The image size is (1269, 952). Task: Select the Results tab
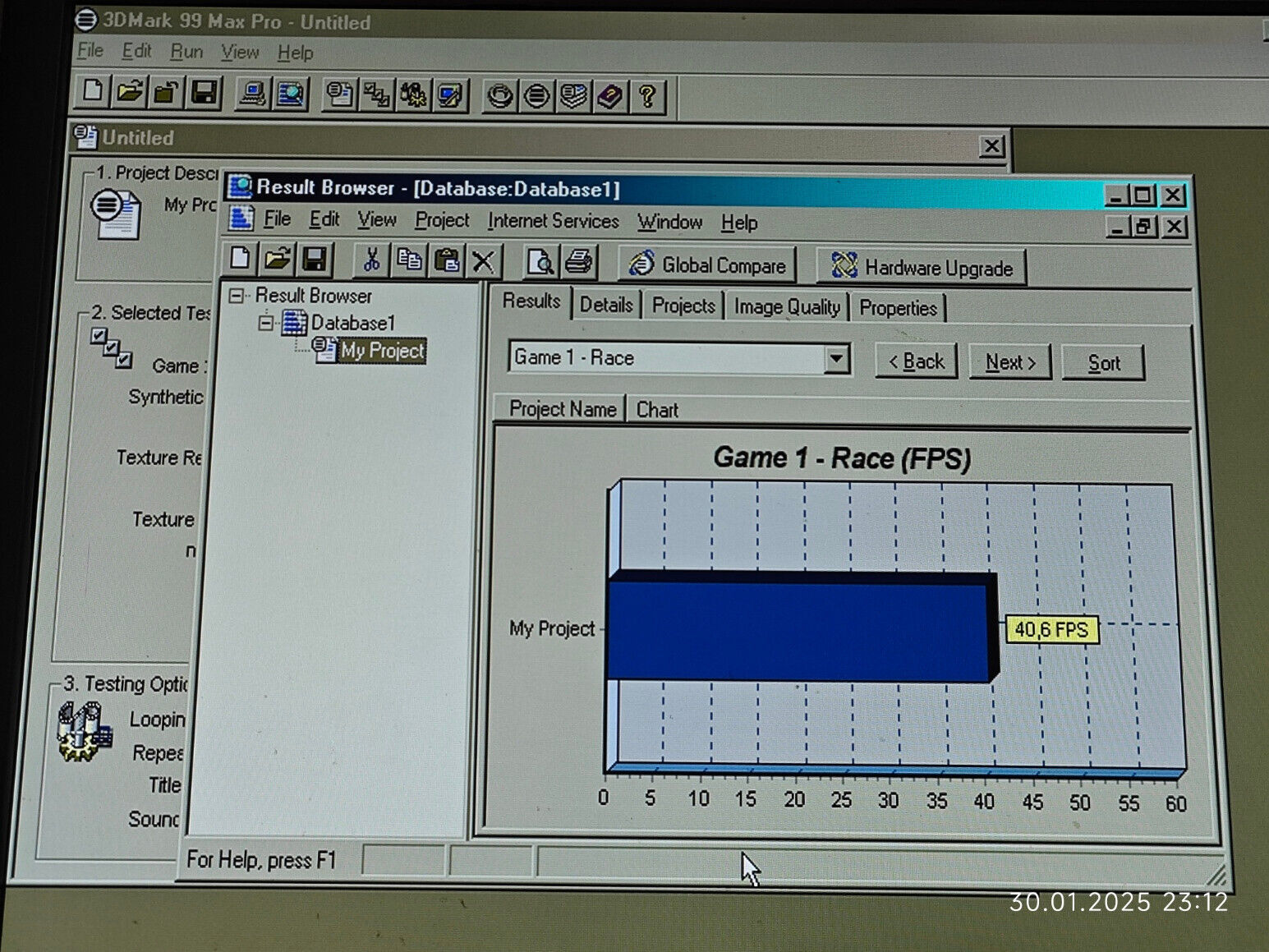coord(531,301)
